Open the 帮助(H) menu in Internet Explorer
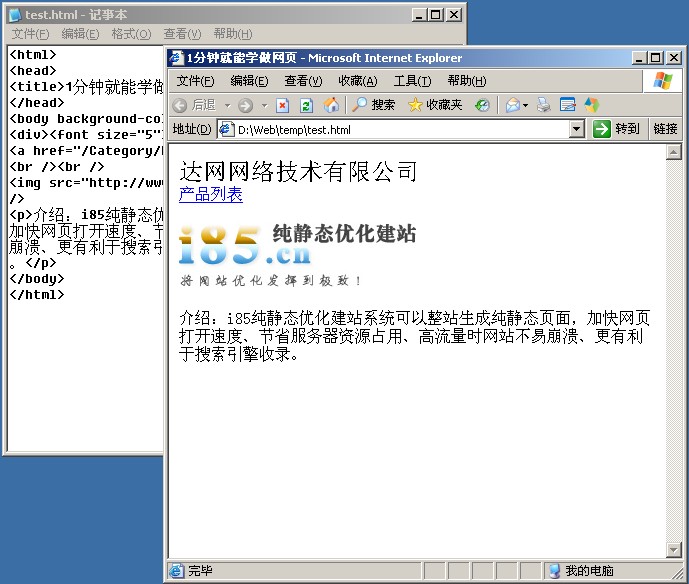This screenshot has width=689, height=584. (467, 81)
